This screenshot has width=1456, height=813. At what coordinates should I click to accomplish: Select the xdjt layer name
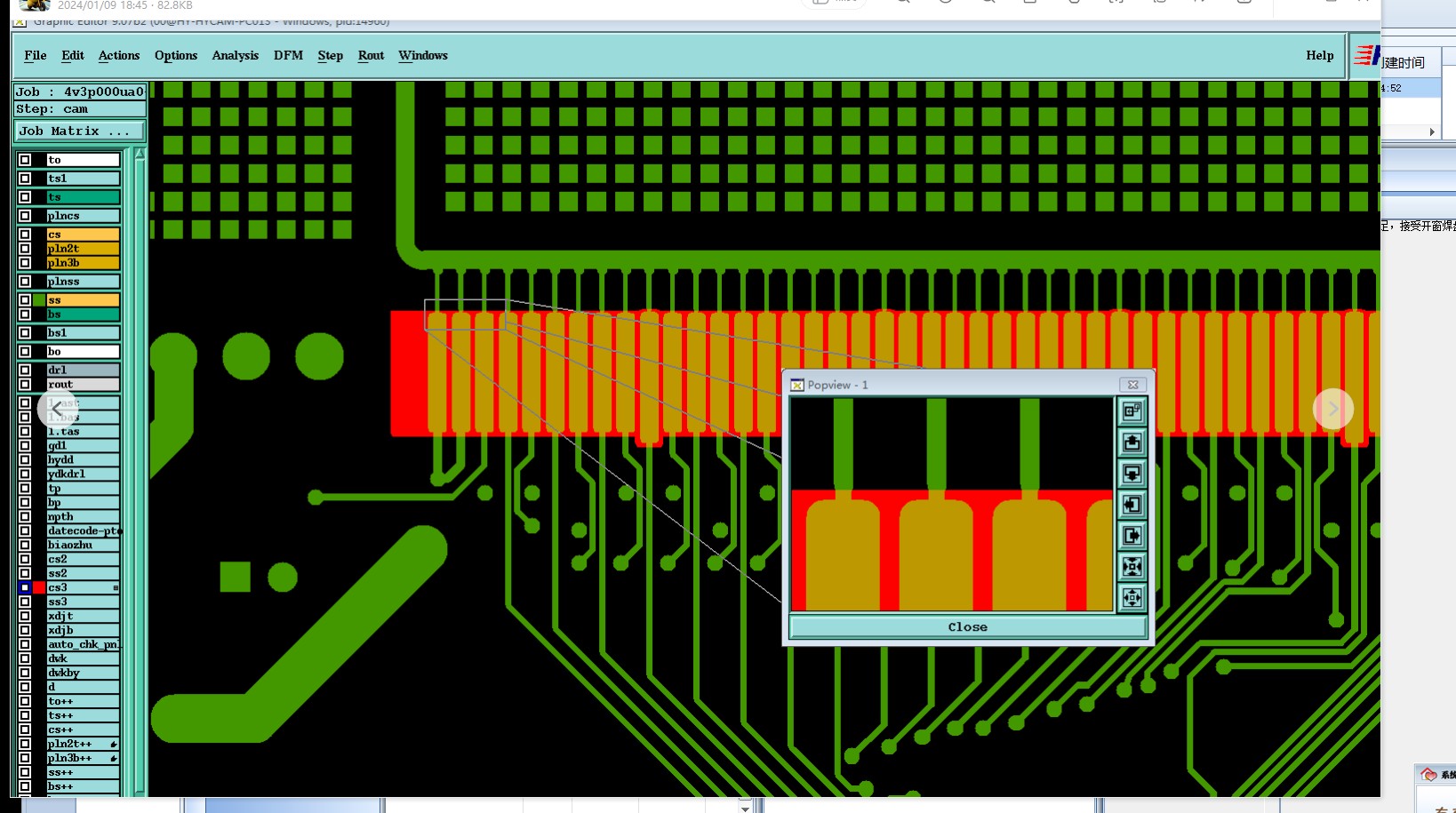tap(83, 616)
